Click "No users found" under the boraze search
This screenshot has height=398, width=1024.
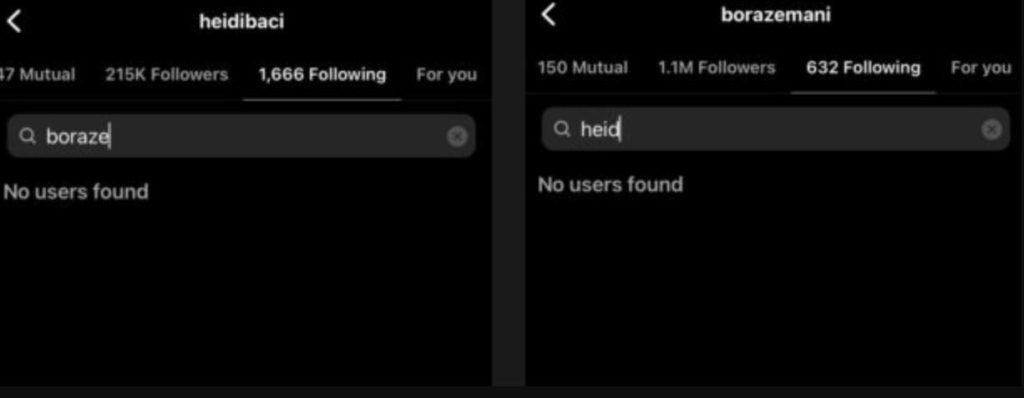[x=76, y=191]
